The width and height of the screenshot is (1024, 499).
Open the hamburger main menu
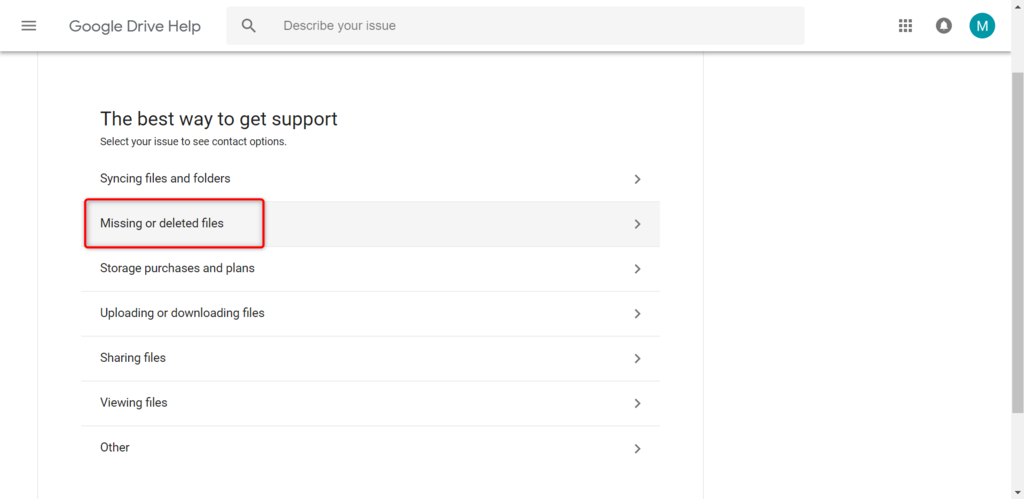(28, 26)
